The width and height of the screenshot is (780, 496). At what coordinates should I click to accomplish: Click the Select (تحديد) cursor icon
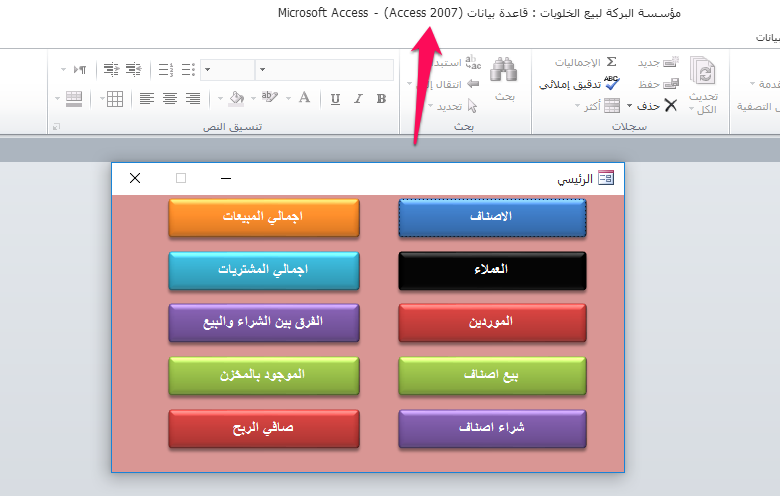(473, 106)
